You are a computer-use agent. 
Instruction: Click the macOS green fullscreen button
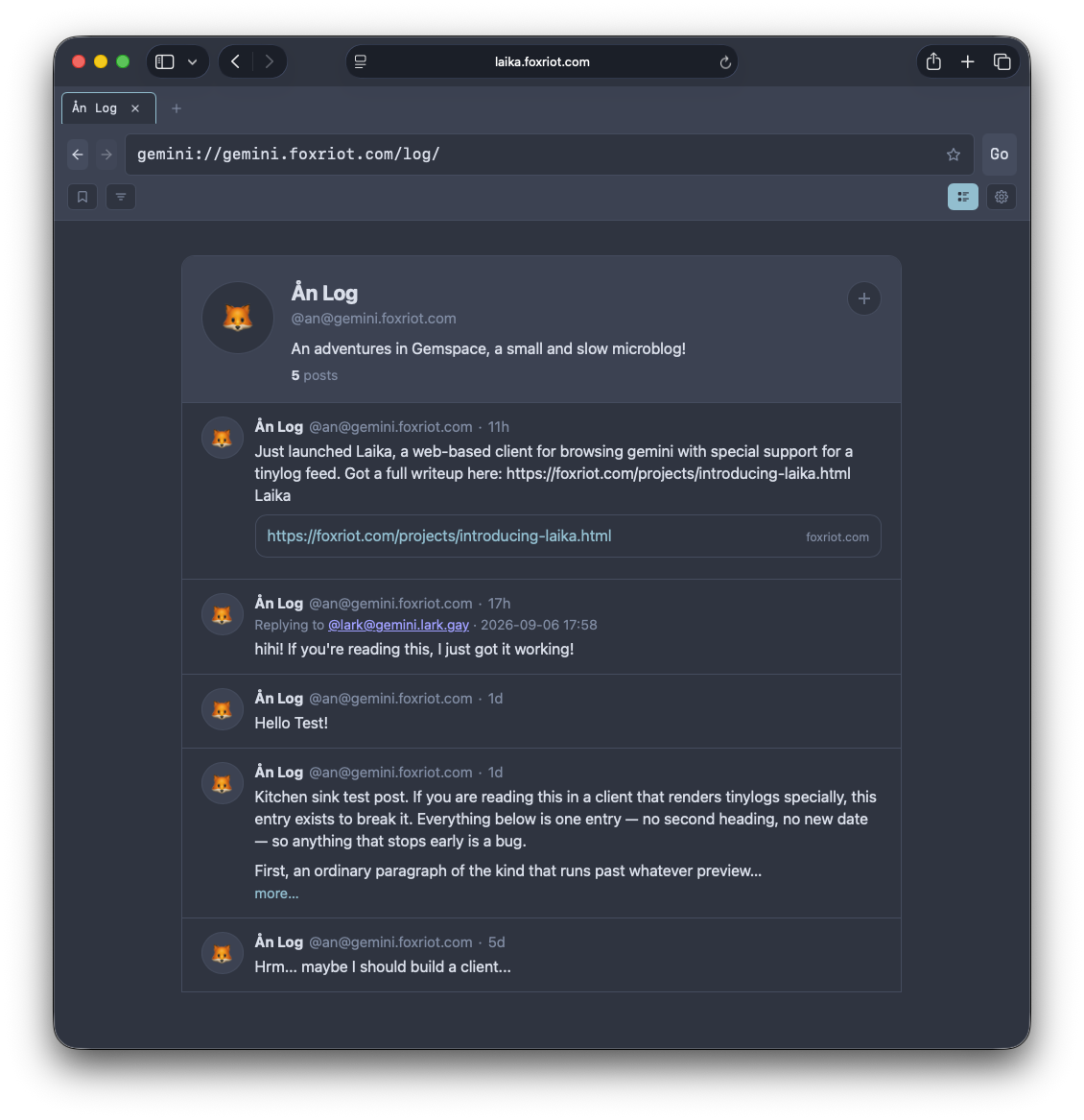(123, 62)
